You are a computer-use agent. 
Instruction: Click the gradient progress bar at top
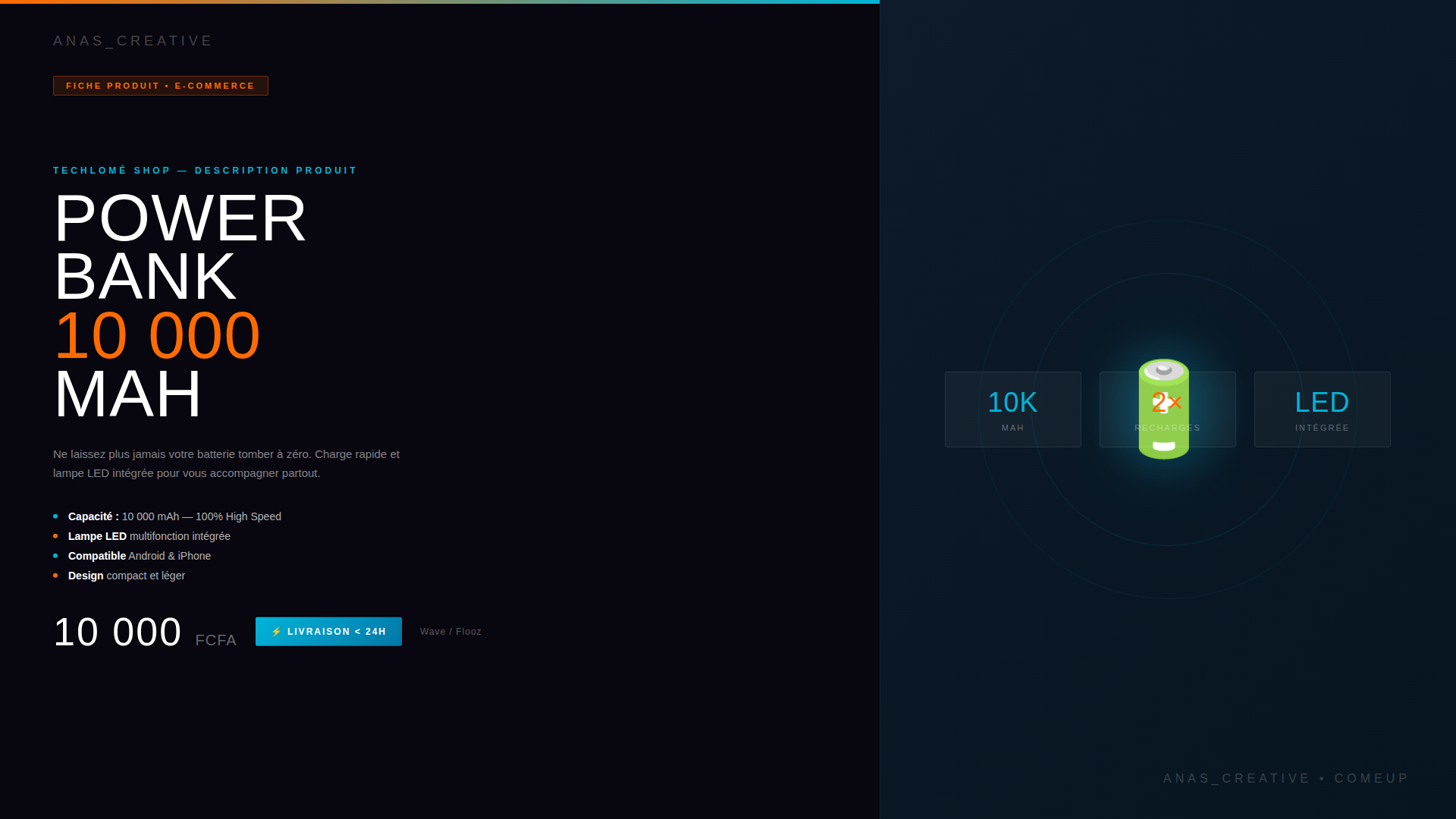tap(440, 2)
